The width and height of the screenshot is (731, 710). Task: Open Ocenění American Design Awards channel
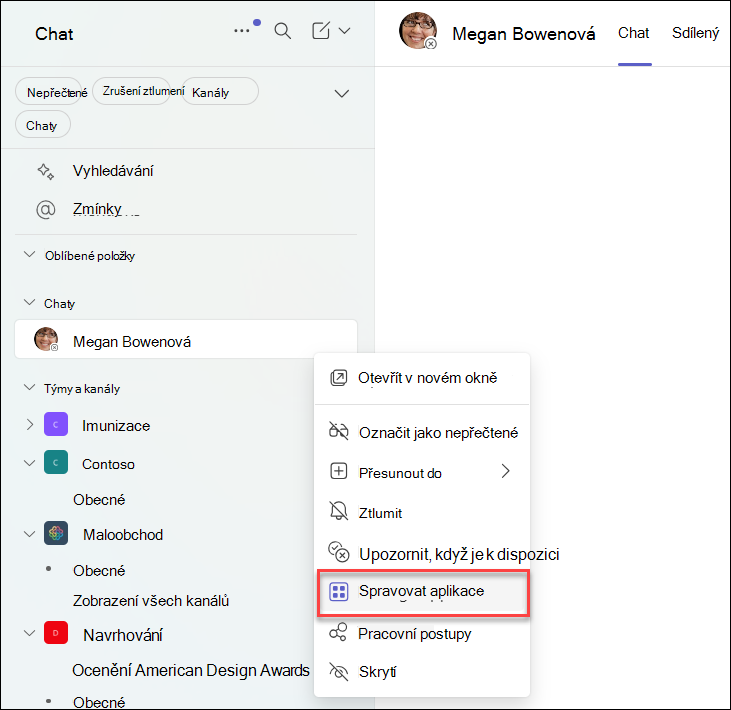pos(191,670)
